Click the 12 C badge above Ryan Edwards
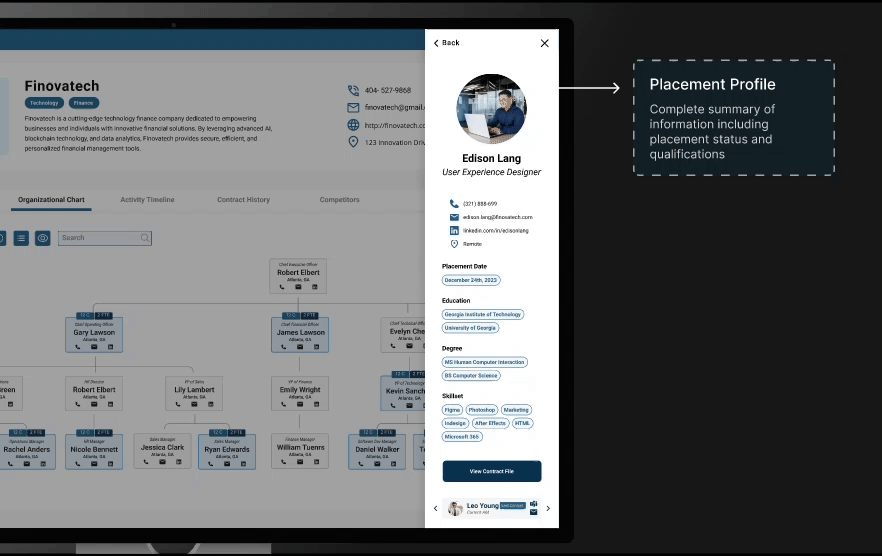This screenshot has width=882, height=556. click(x=218, y=432)
